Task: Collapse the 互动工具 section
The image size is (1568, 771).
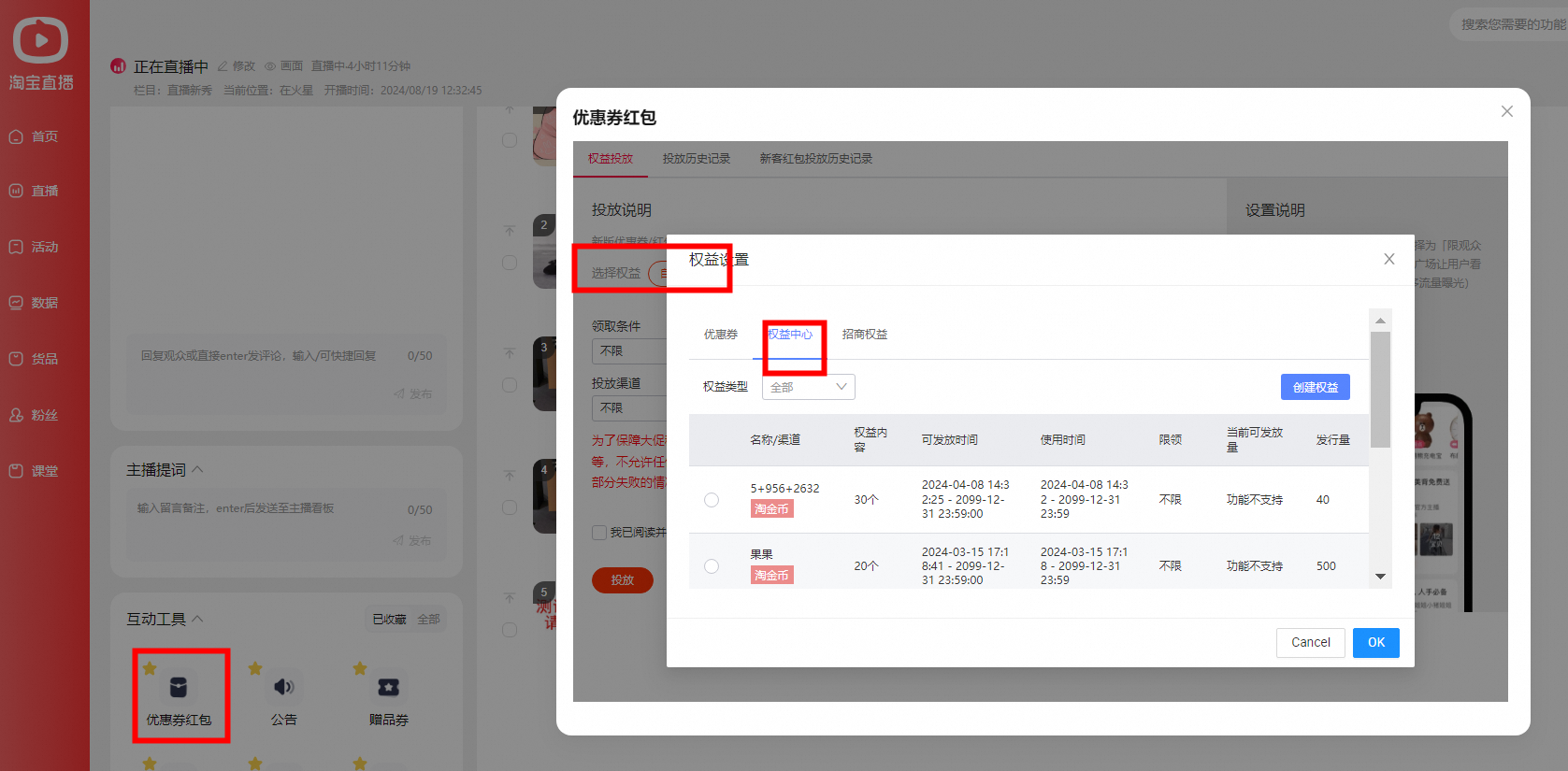Action: pyautogui.click(x=197, y=619)
